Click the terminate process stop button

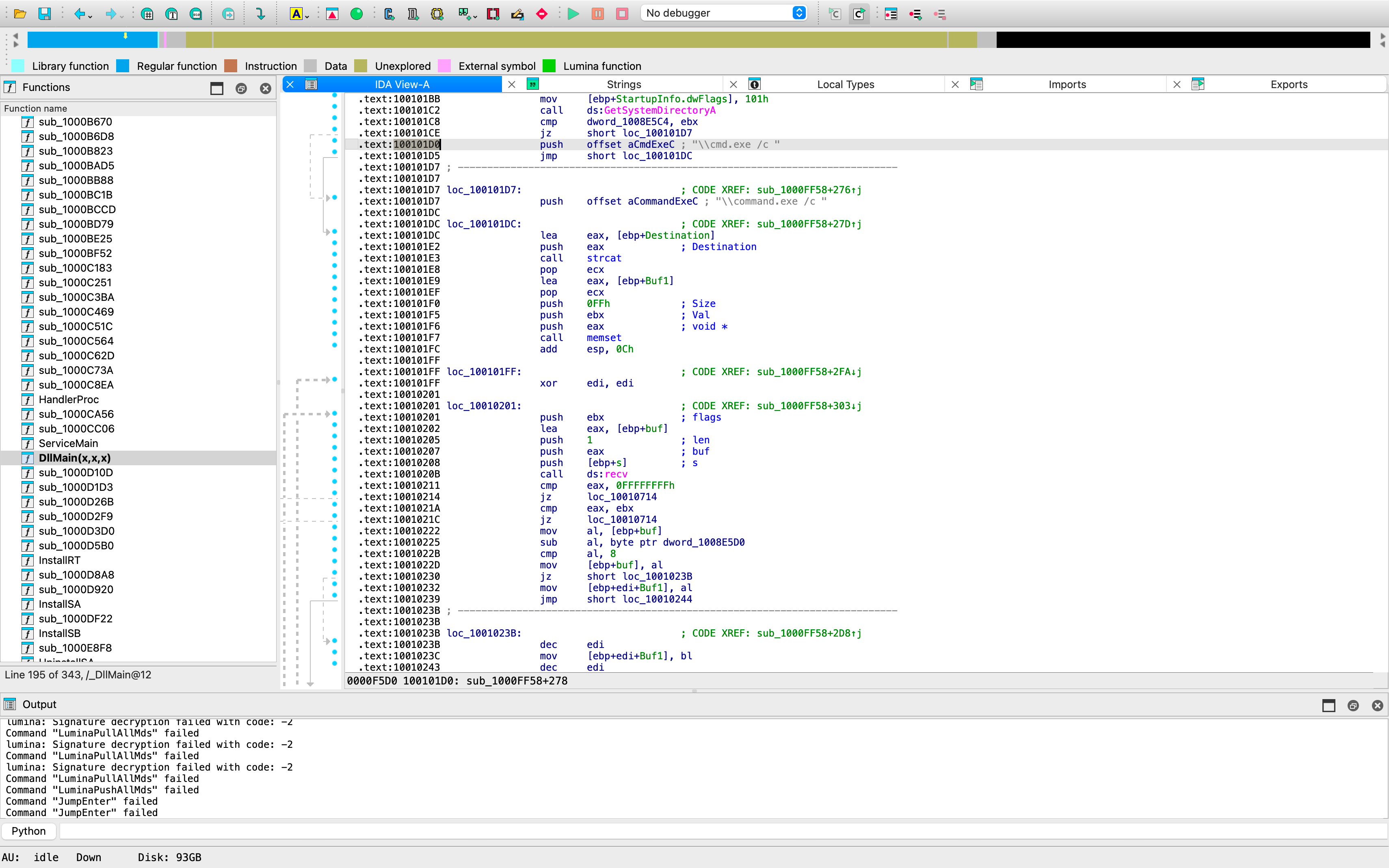click(623, 14)
